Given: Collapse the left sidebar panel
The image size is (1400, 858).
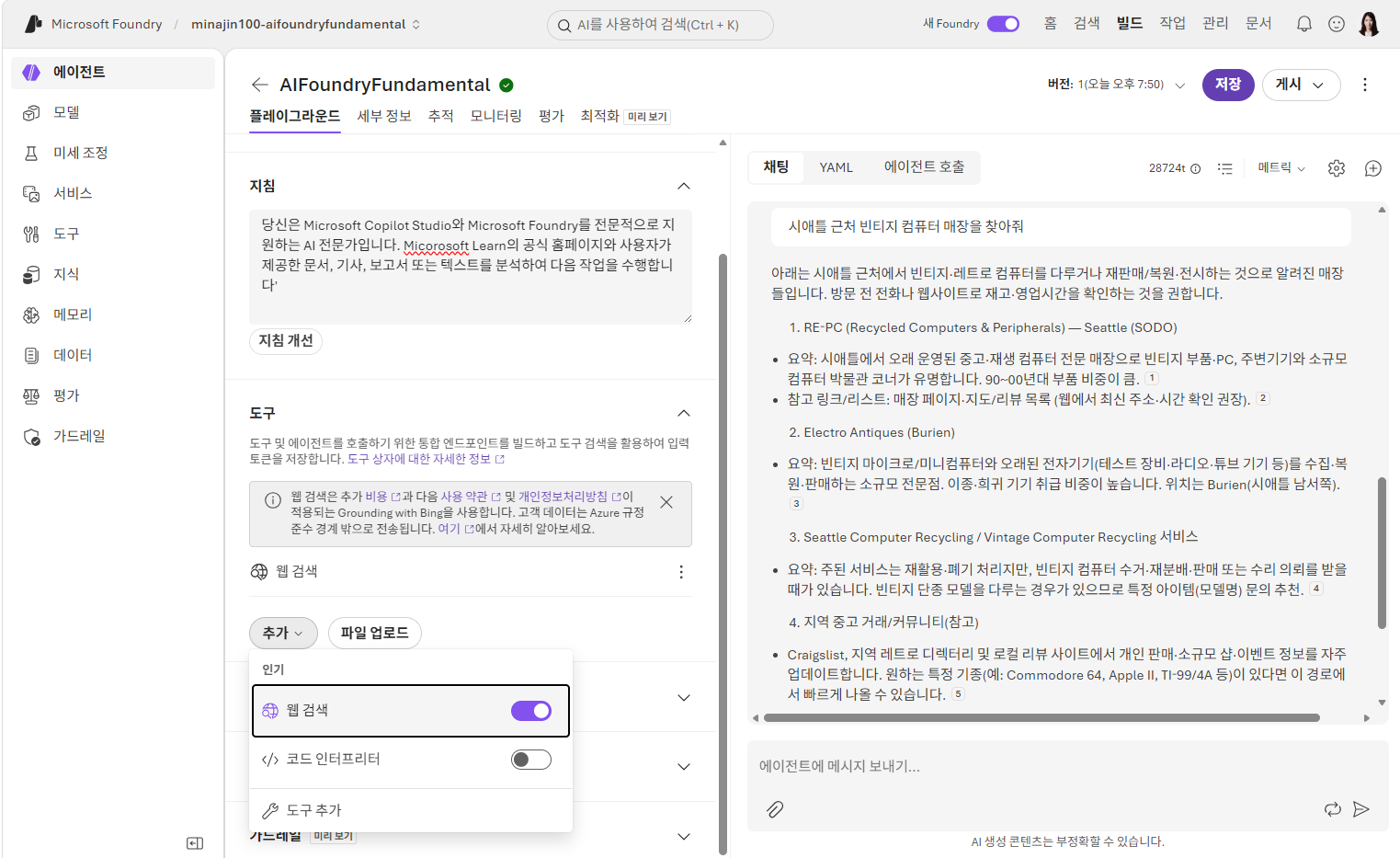Looking at the screenshot, I should pyautogui.click(x=195, y=843).
